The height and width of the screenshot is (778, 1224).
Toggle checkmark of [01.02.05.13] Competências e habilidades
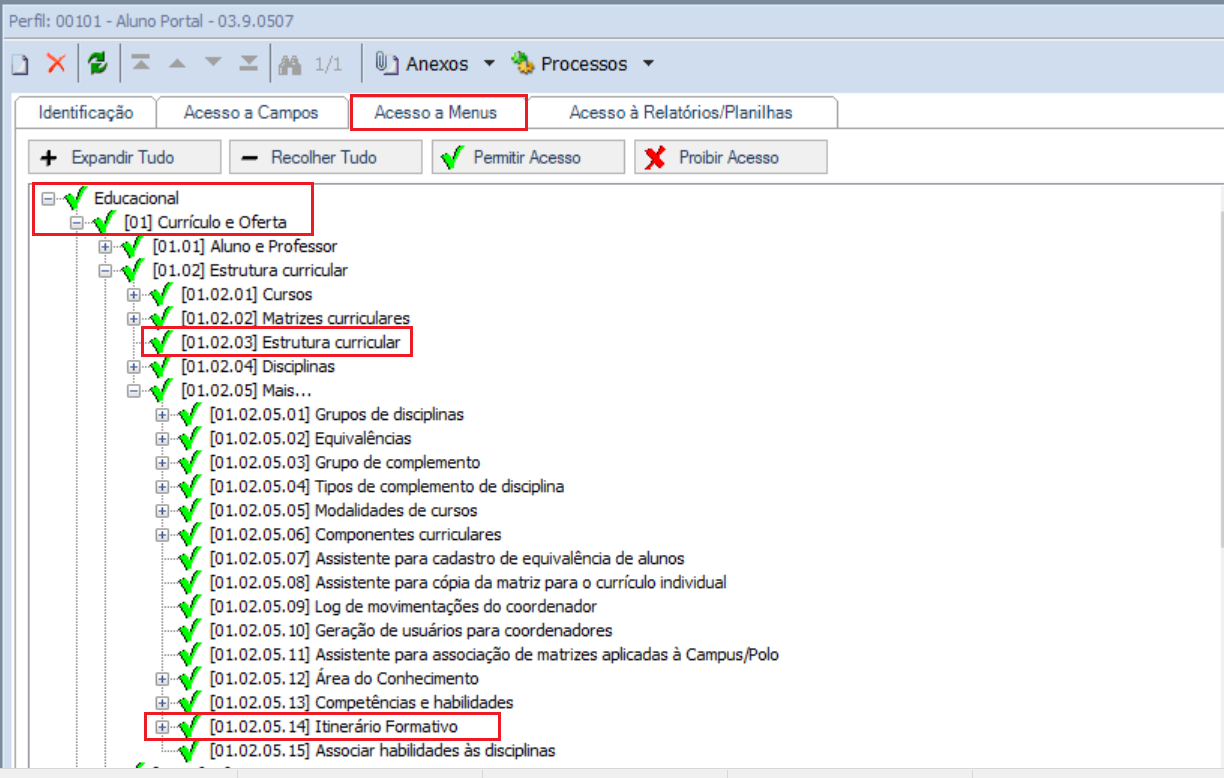[x=190, y=702]
